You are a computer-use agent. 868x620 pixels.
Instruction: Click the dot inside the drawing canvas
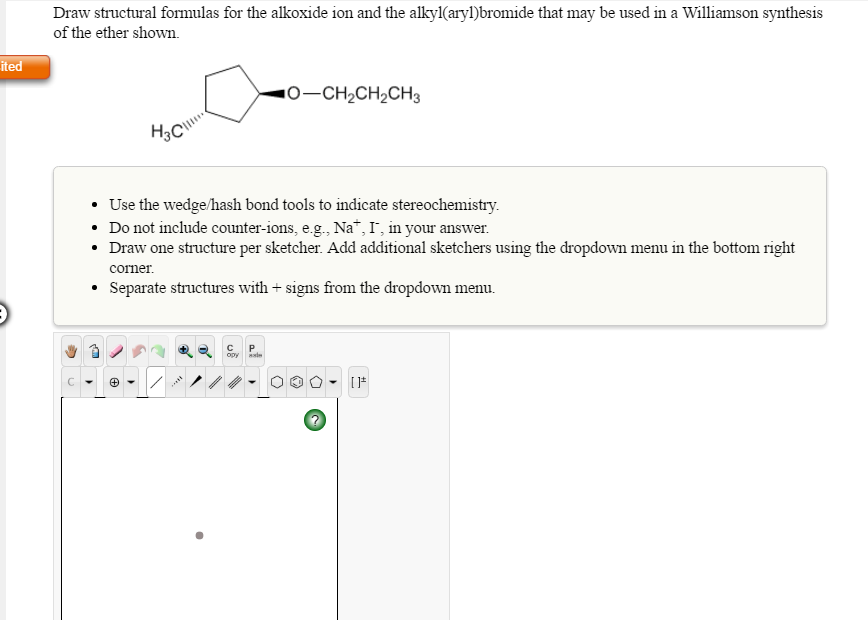(x=198, y=534)
